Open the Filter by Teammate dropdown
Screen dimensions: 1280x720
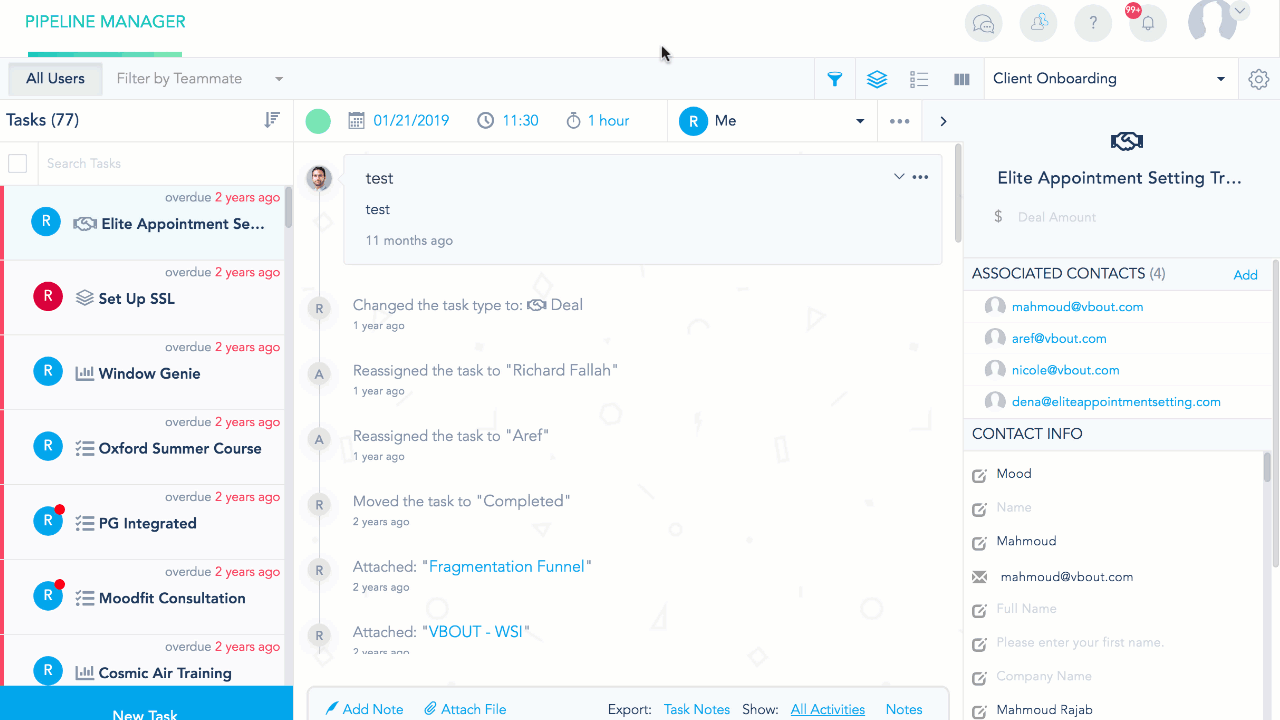[200, 79]
